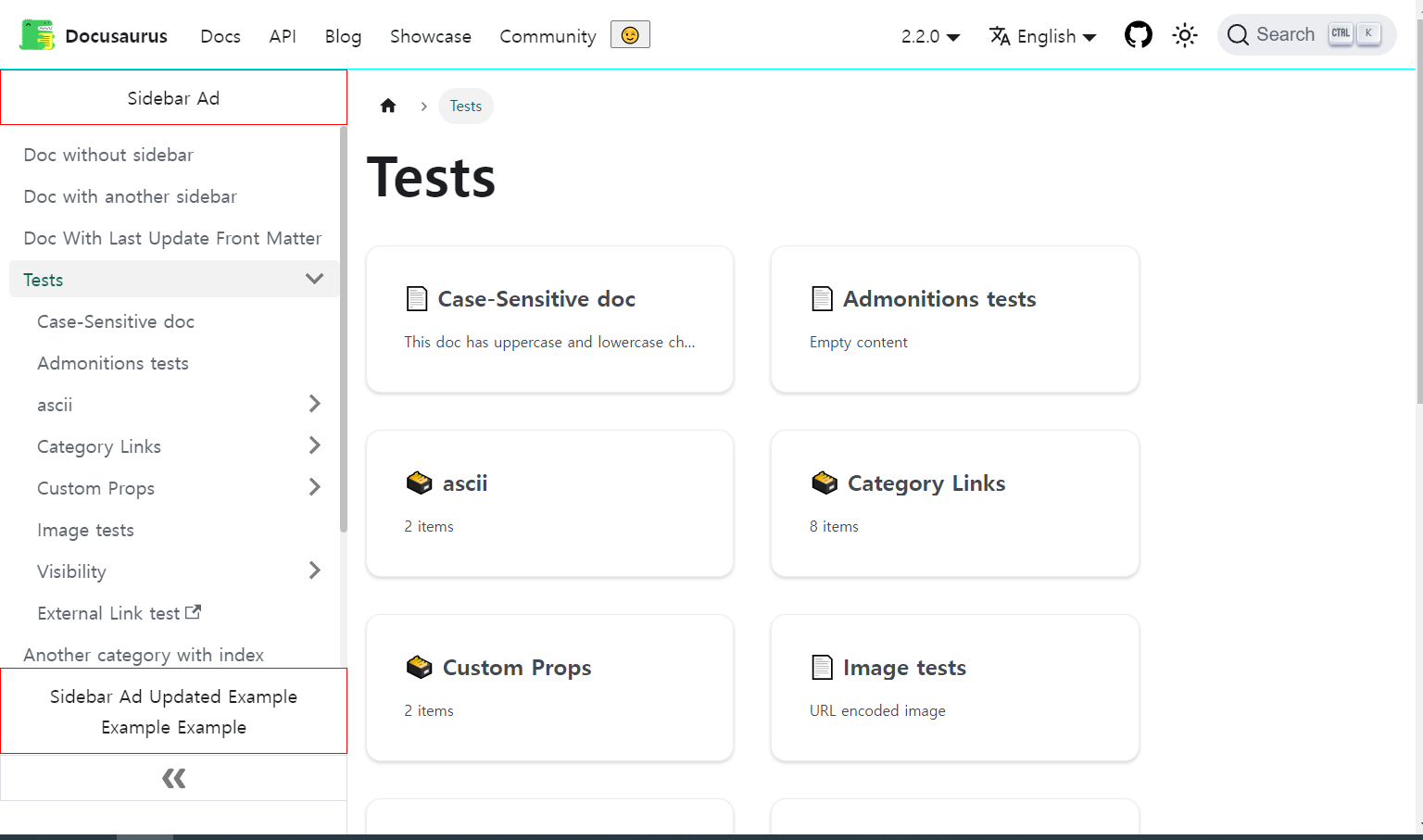Image resolution: width=1423 pixels, height=840 pixels.
Task: Open the Admonitions tests card title
Action: click(939, 299)
